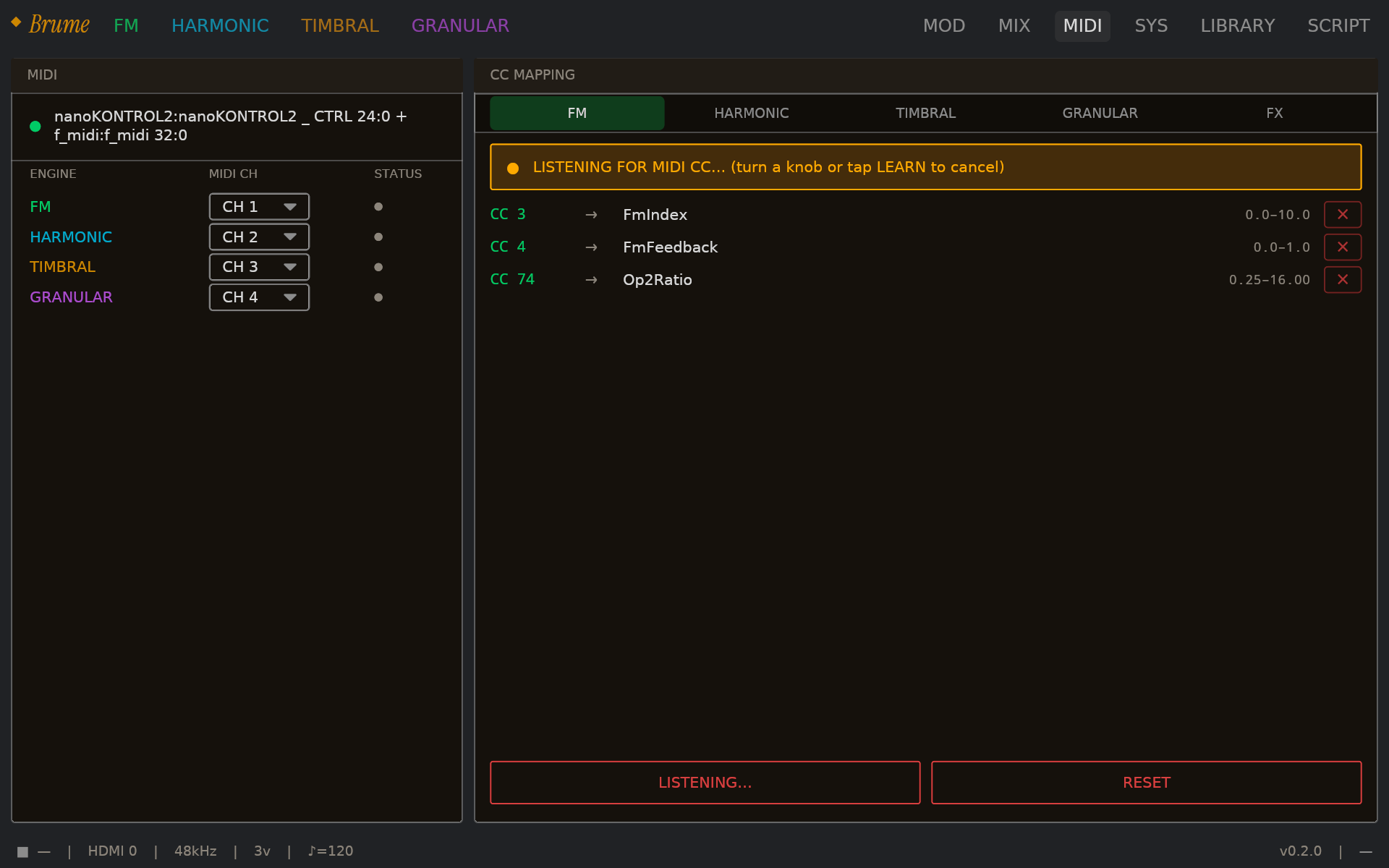Image resolution: width=1389 pixels, height=868 pixels.
Task: Switch to the GRANULAR CC mapping tab
Action: [x=1100, y=113]
